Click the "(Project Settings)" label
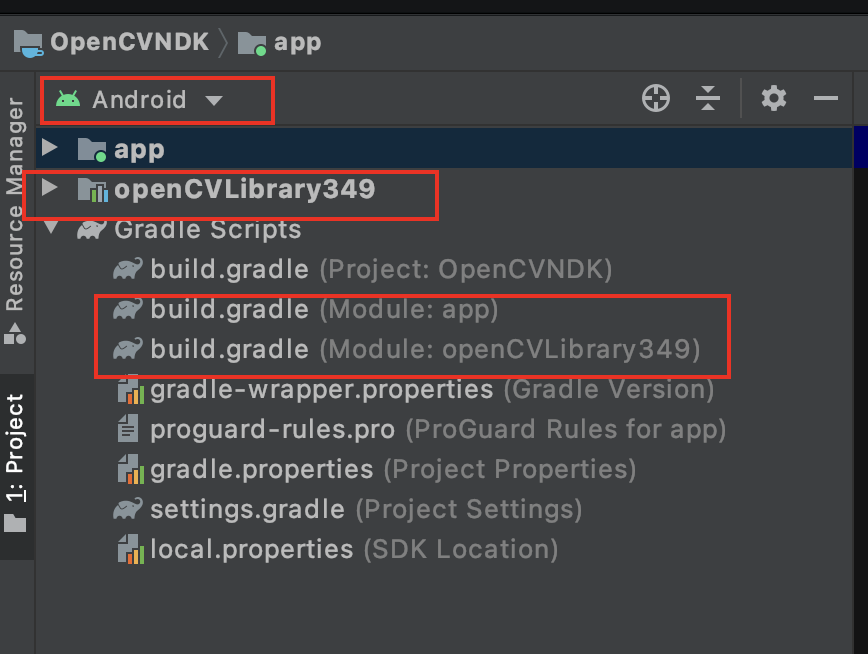The height and width of the screenshot is (654, 868). point(469,509)
